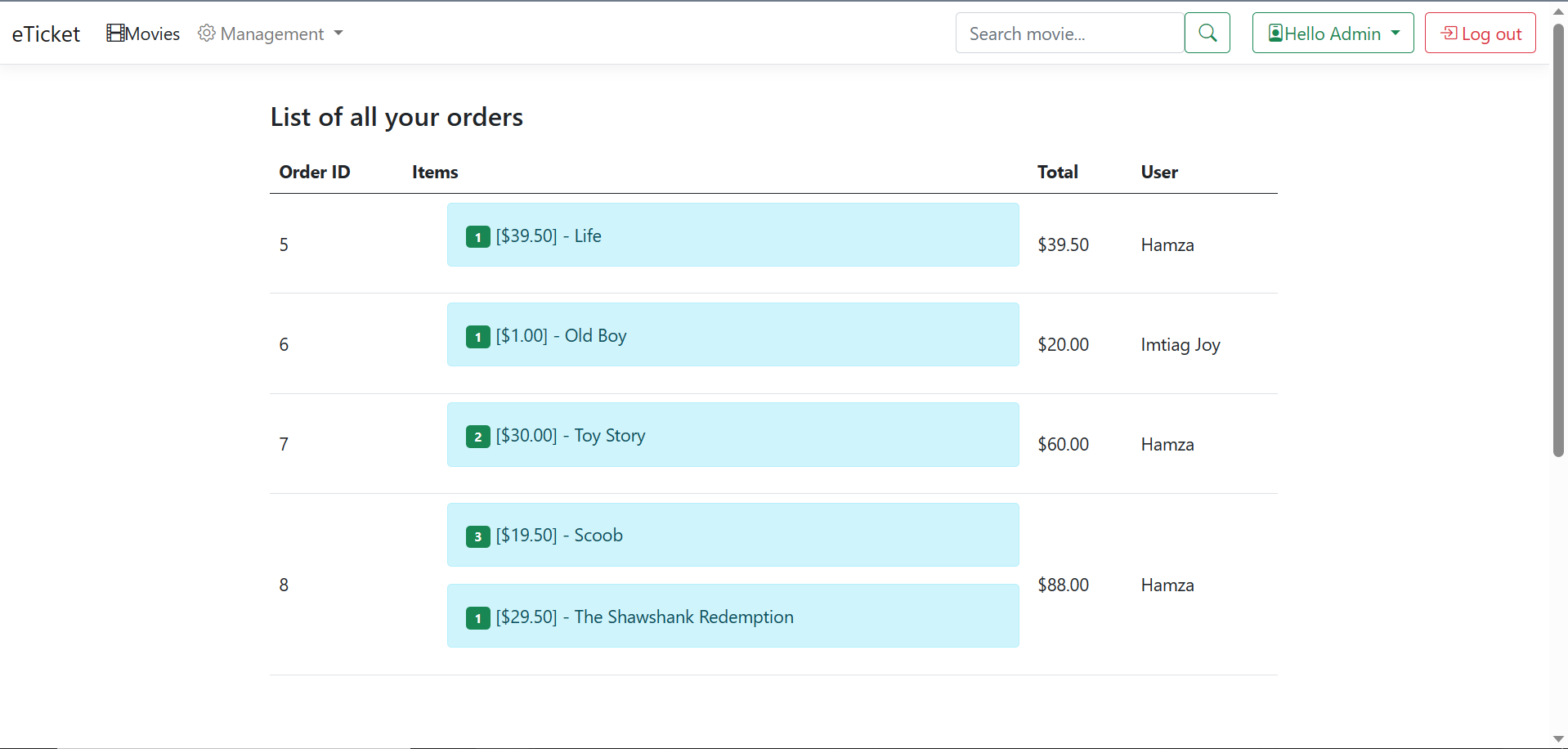This screenshot has width=1568, height=749.
Task: Select the Scoob order item
Action: coord(732,535)
